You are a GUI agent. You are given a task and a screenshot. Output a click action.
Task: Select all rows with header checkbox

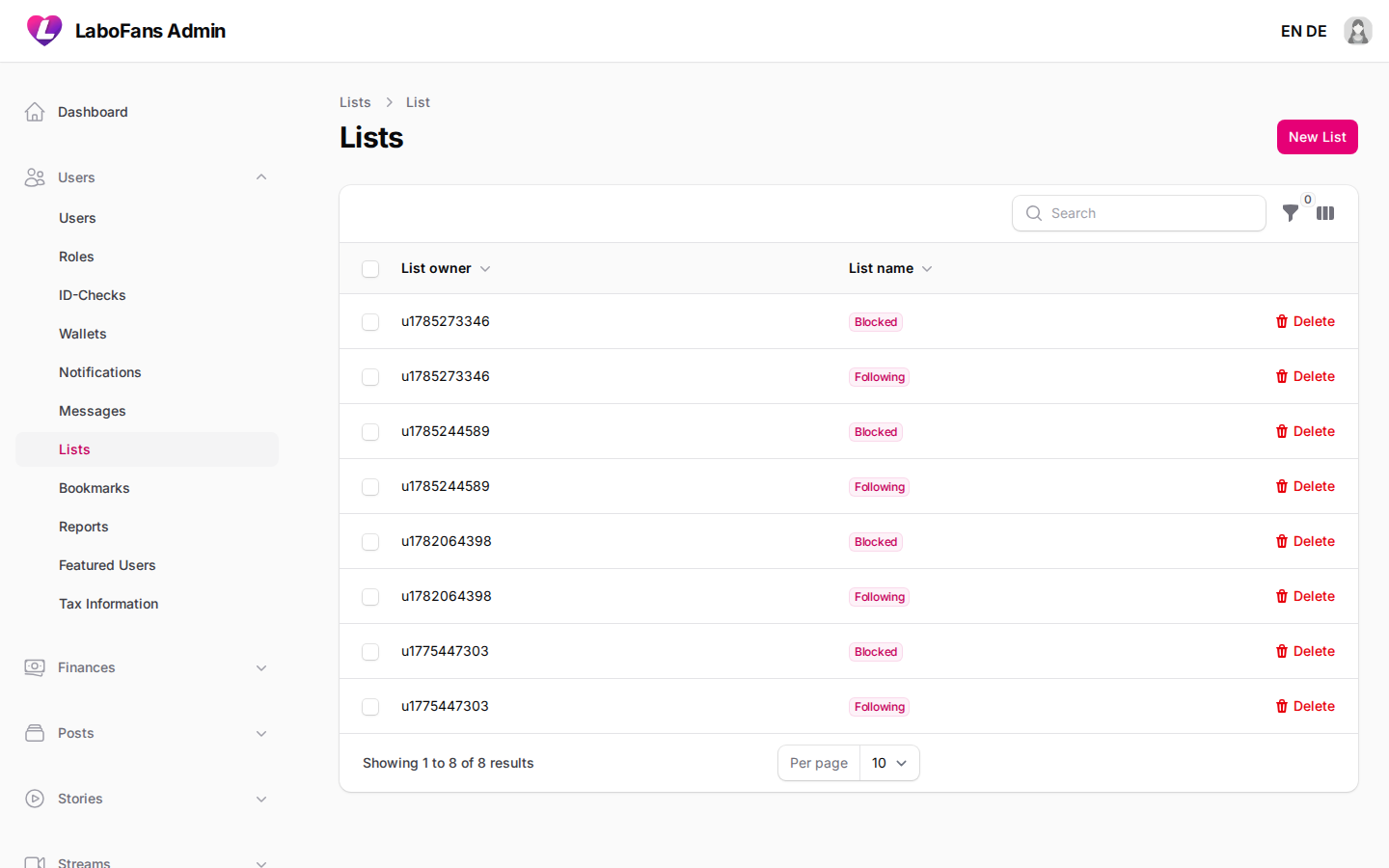pyautogui.click(x=370, y=268)
